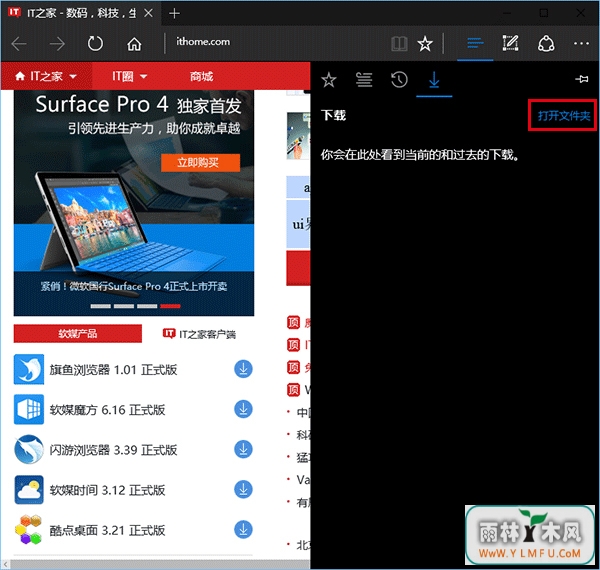Switch to the IT之家客户端 tab
Image resolution: width=600 pixels, height=570 pixels.
coord(199,334)
